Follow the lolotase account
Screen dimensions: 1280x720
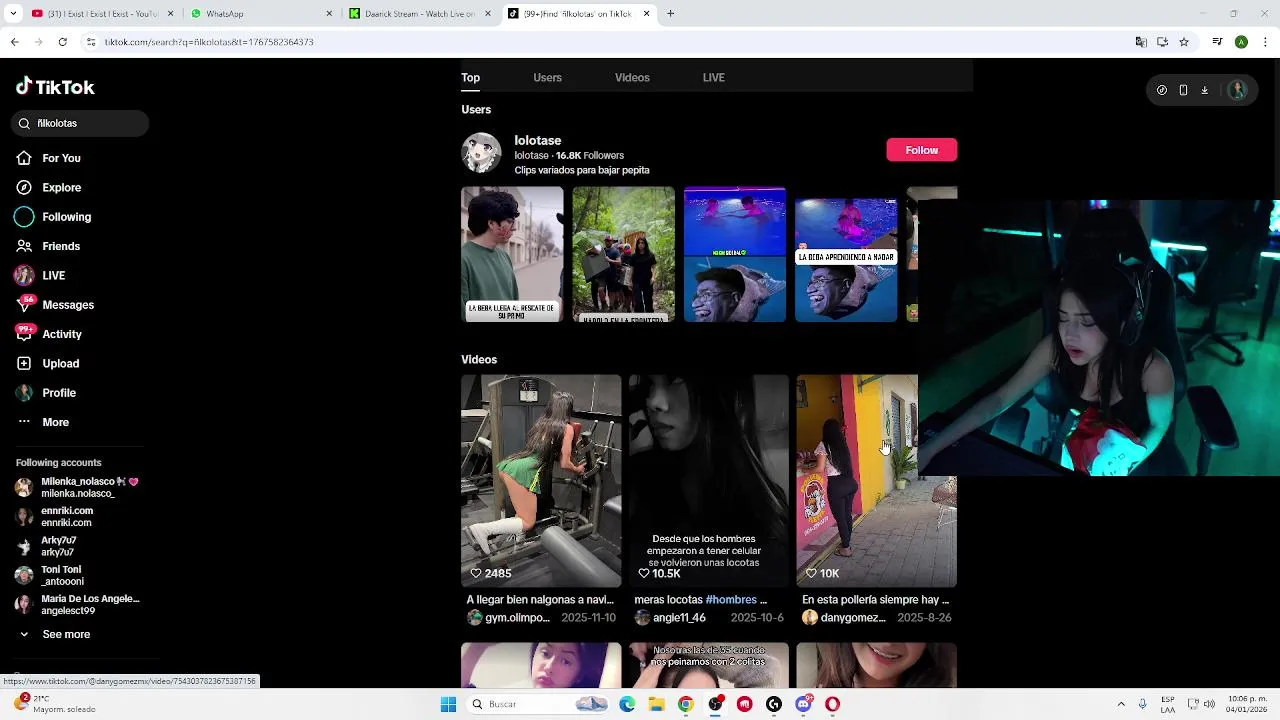pyautogui.click(x=921, y=150)
